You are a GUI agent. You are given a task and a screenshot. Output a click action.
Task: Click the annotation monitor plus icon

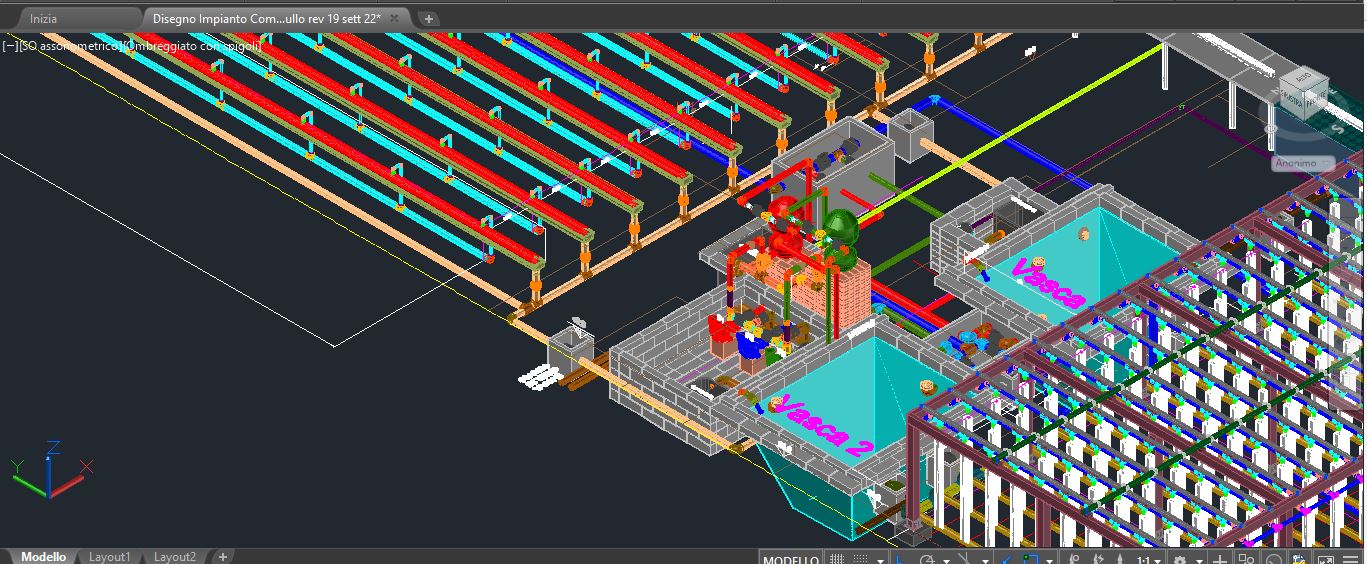click(1220, 559)
